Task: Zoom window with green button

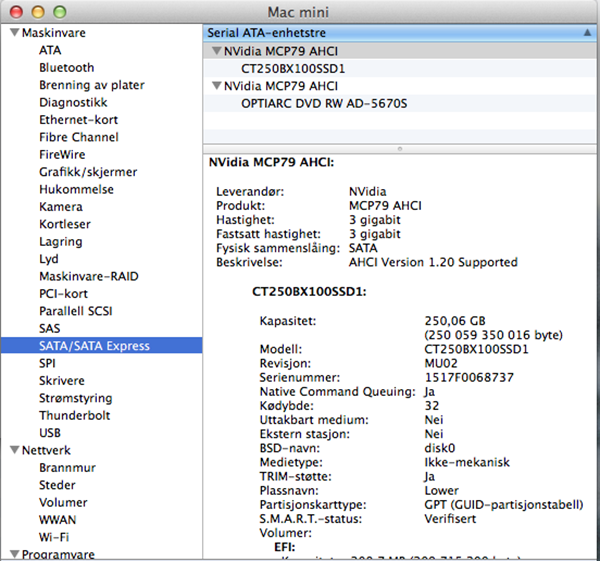Action: (59, 12)
